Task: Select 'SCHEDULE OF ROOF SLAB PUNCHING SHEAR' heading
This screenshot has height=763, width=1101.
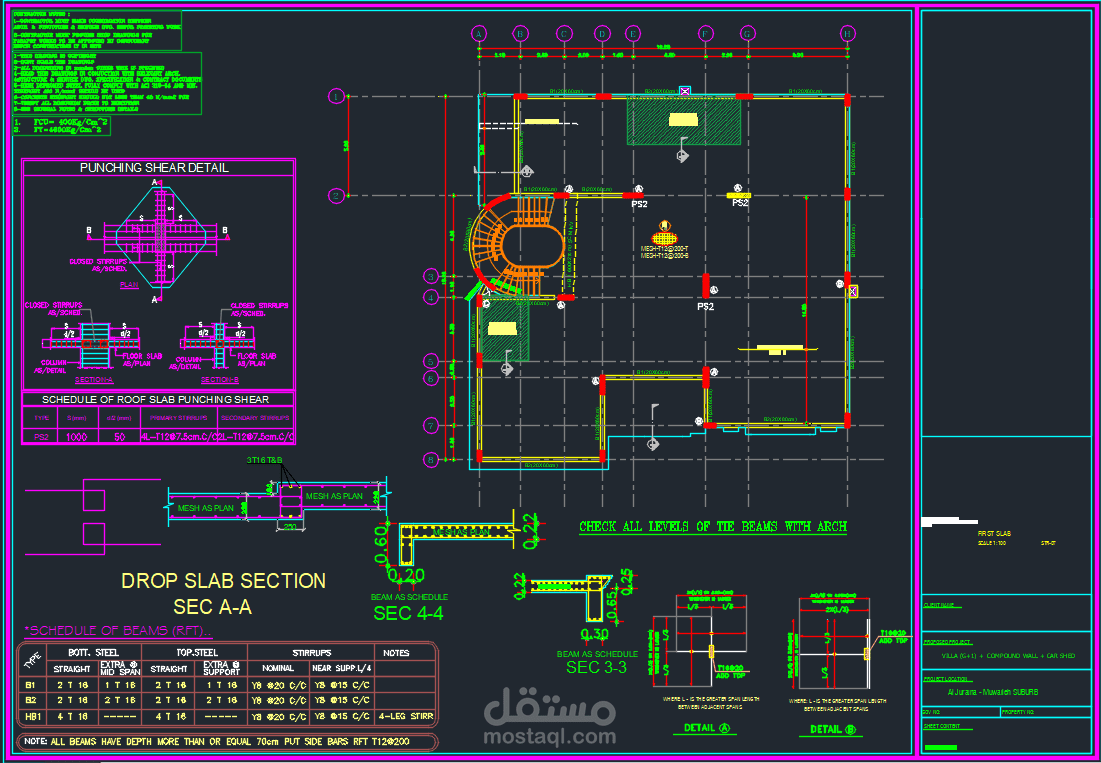Action: (155, 399)
